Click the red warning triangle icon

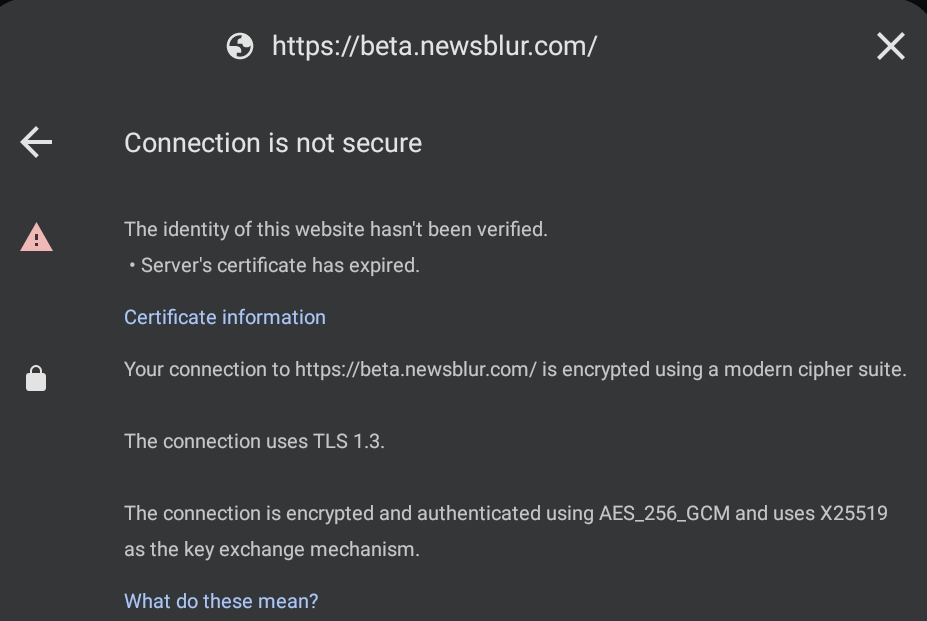[x=36, y=238]
